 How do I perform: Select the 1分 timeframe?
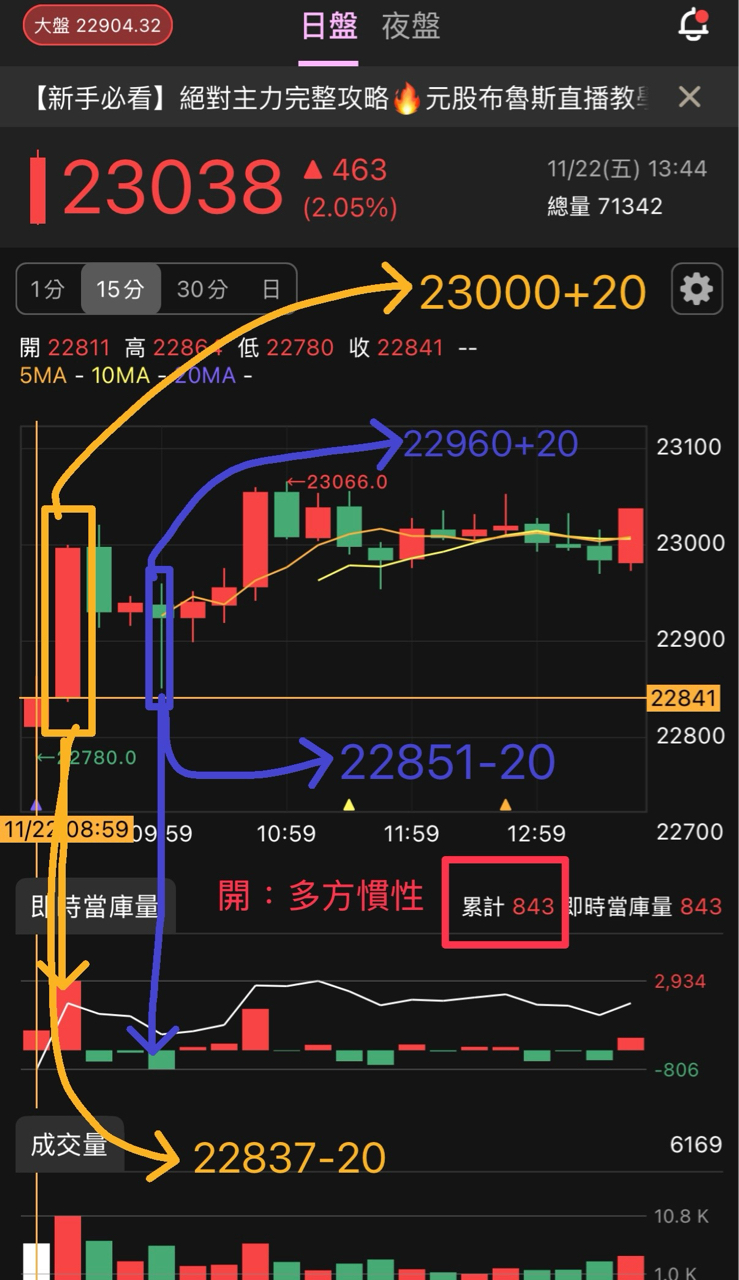[x=48, y=290]
